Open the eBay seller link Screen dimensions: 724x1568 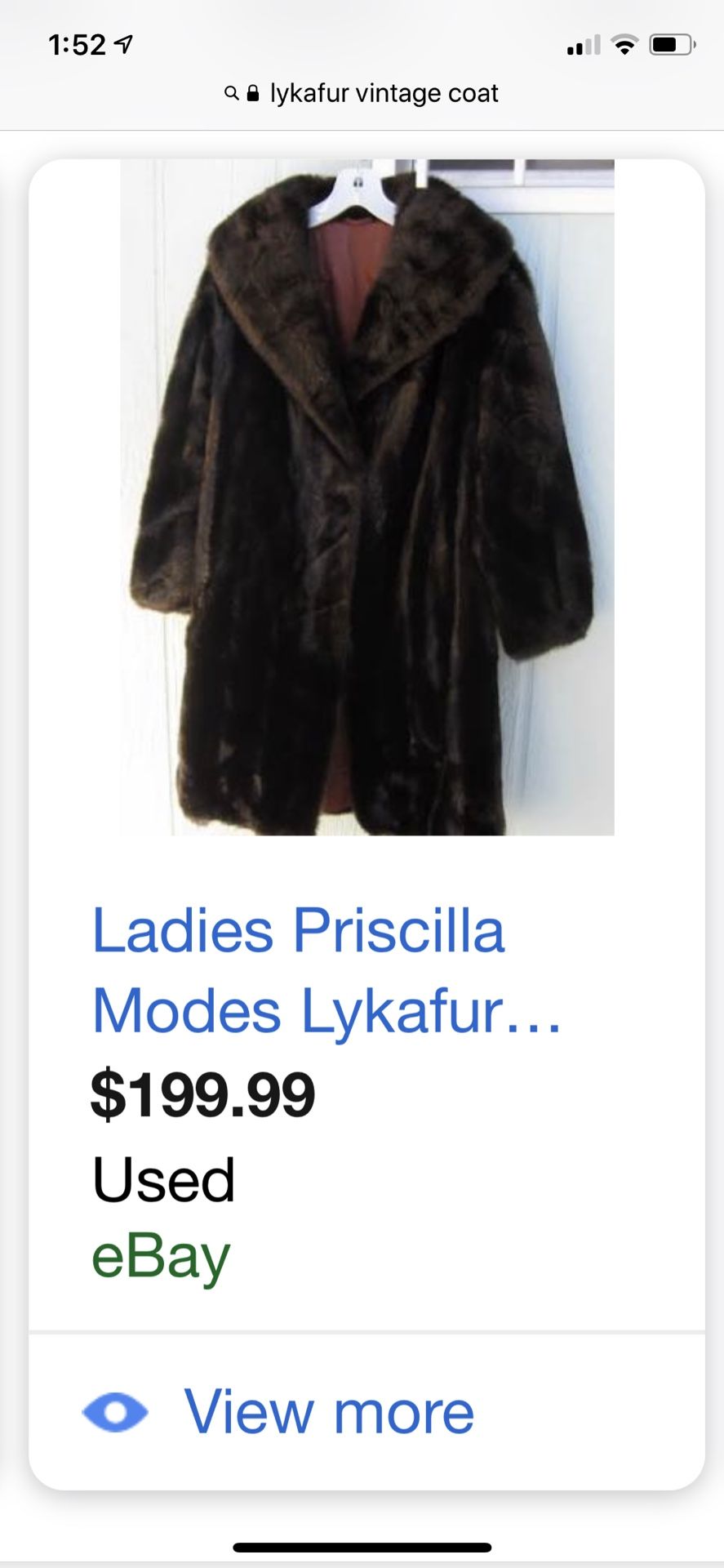161,1258
